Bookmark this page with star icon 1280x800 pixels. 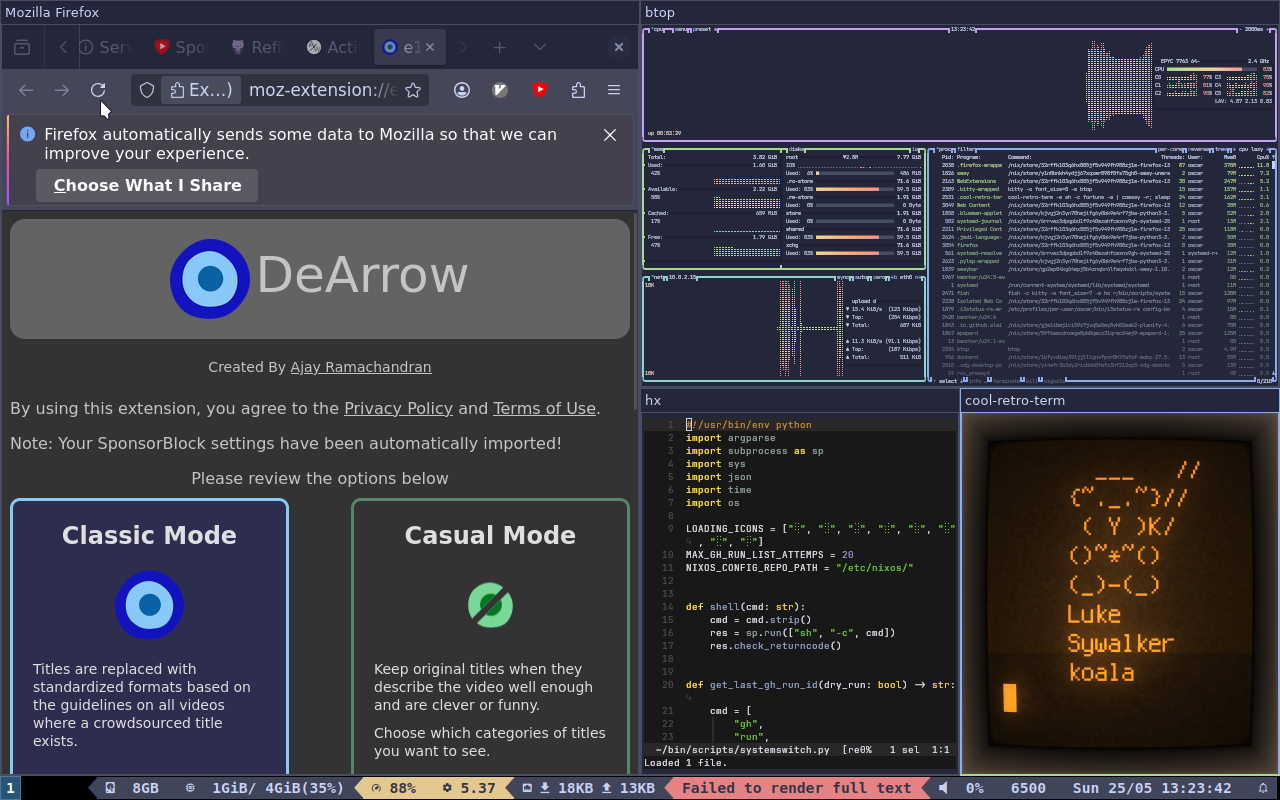coord(412,90)
